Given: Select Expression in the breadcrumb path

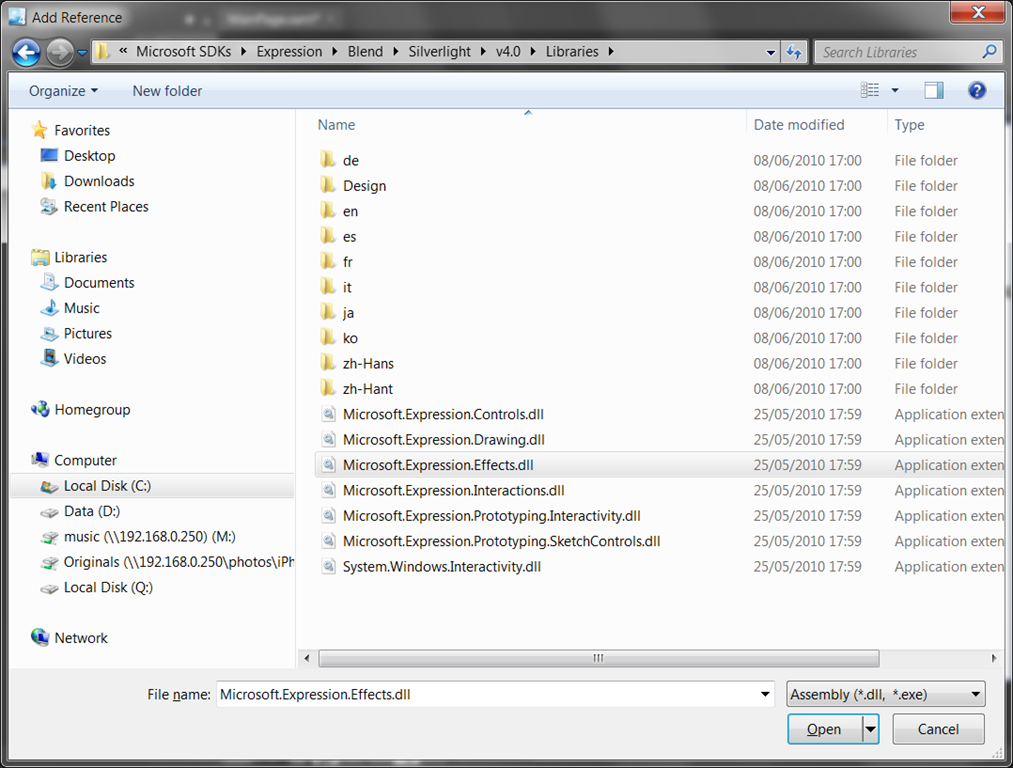Looking at the screenshot, I should tap(289, 52).
